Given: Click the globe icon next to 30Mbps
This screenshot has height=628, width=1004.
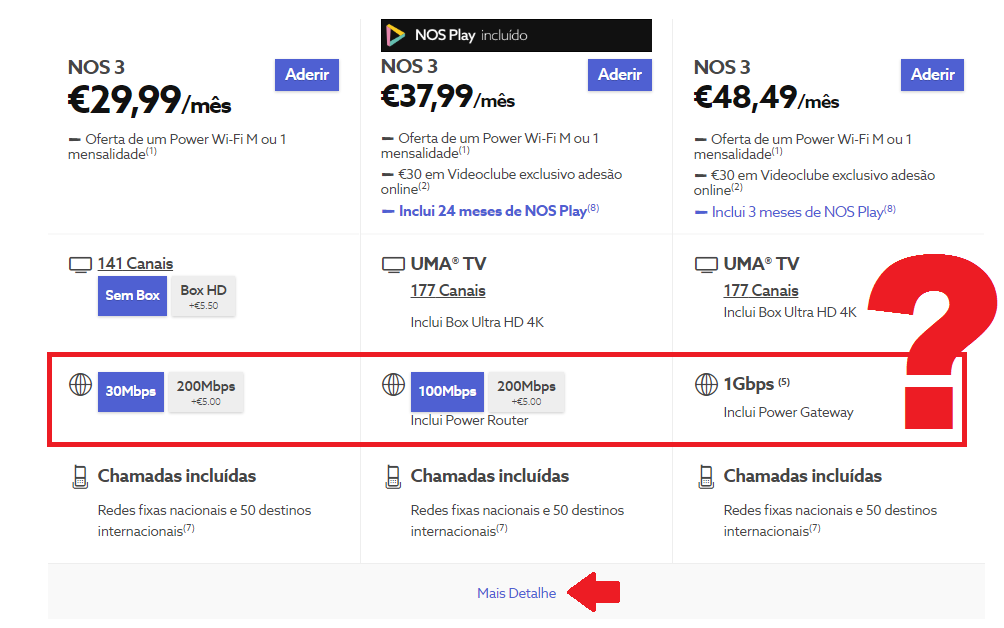Looking at the screenshot, I should pyautogui.click(x=80, y=385).
